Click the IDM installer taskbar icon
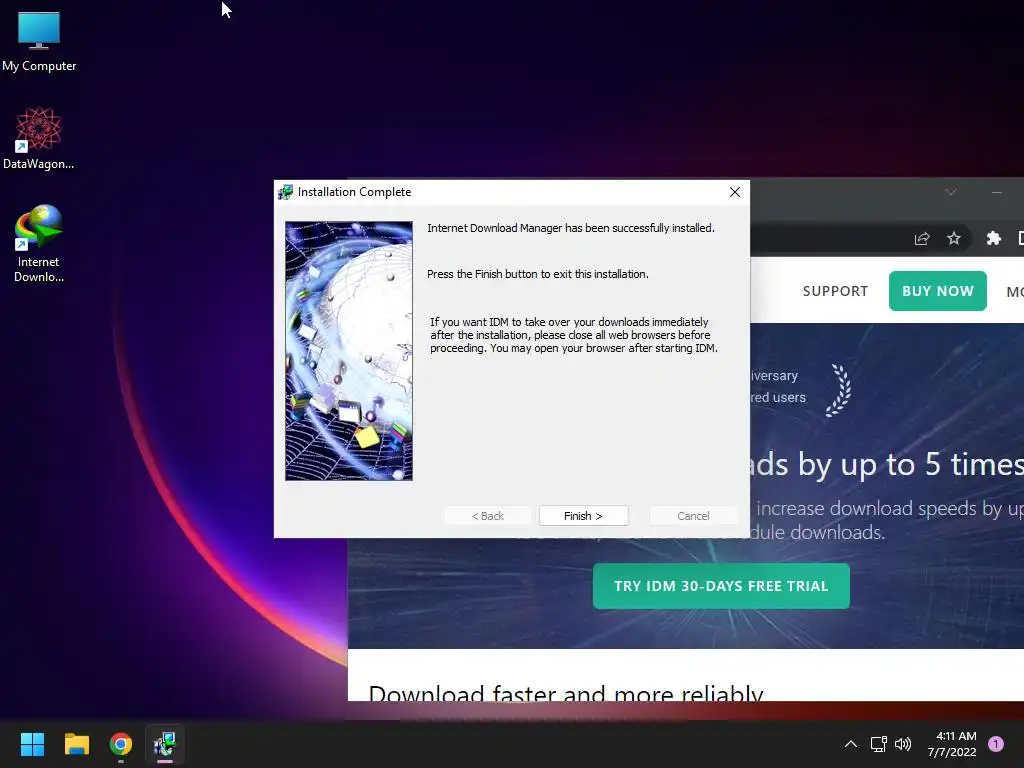The image size is (1024, 768). (165, 744)
